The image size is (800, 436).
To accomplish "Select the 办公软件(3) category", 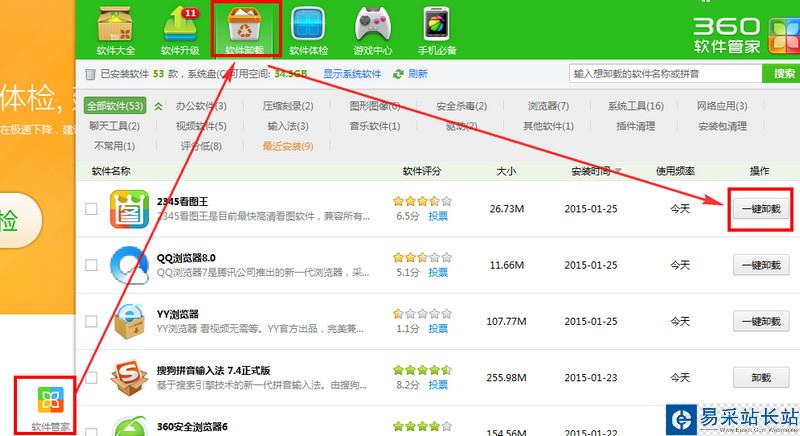I will 201,106.
